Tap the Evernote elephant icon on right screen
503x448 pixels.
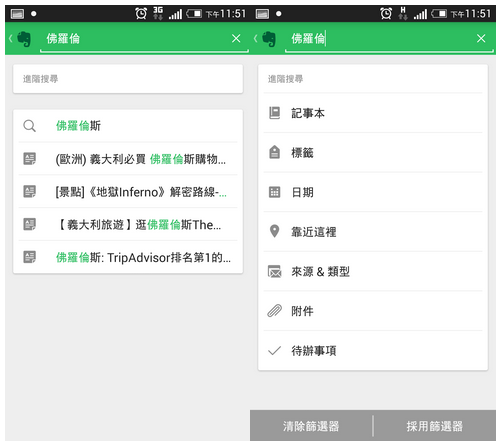point(269,39)
